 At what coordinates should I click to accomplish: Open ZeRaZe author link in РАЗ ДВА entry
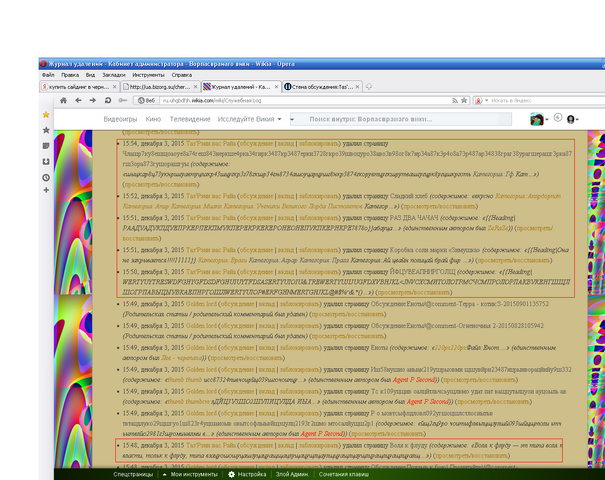[x=498, y=228]
